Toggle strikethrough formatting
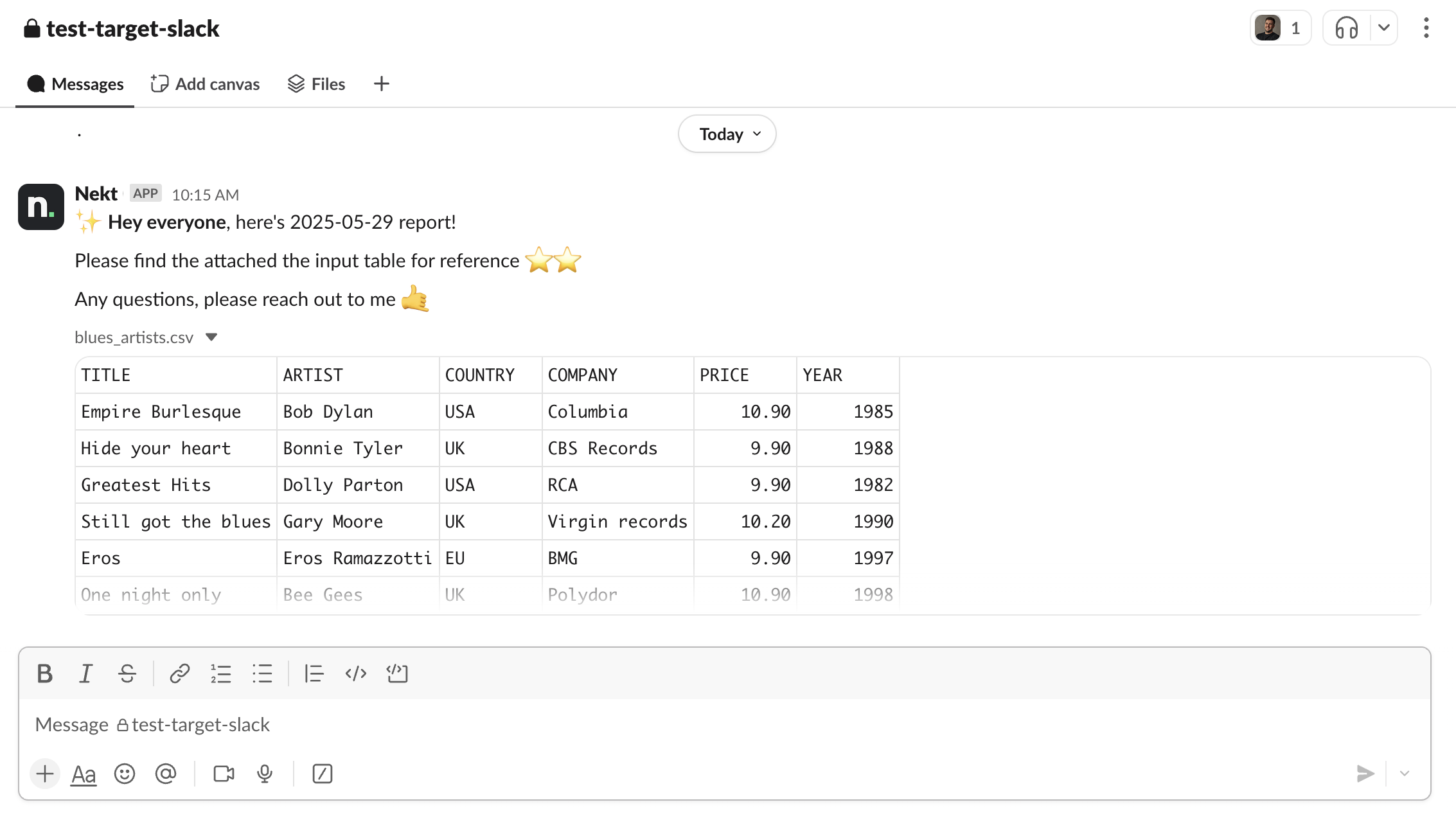 [x=127, y=673]
